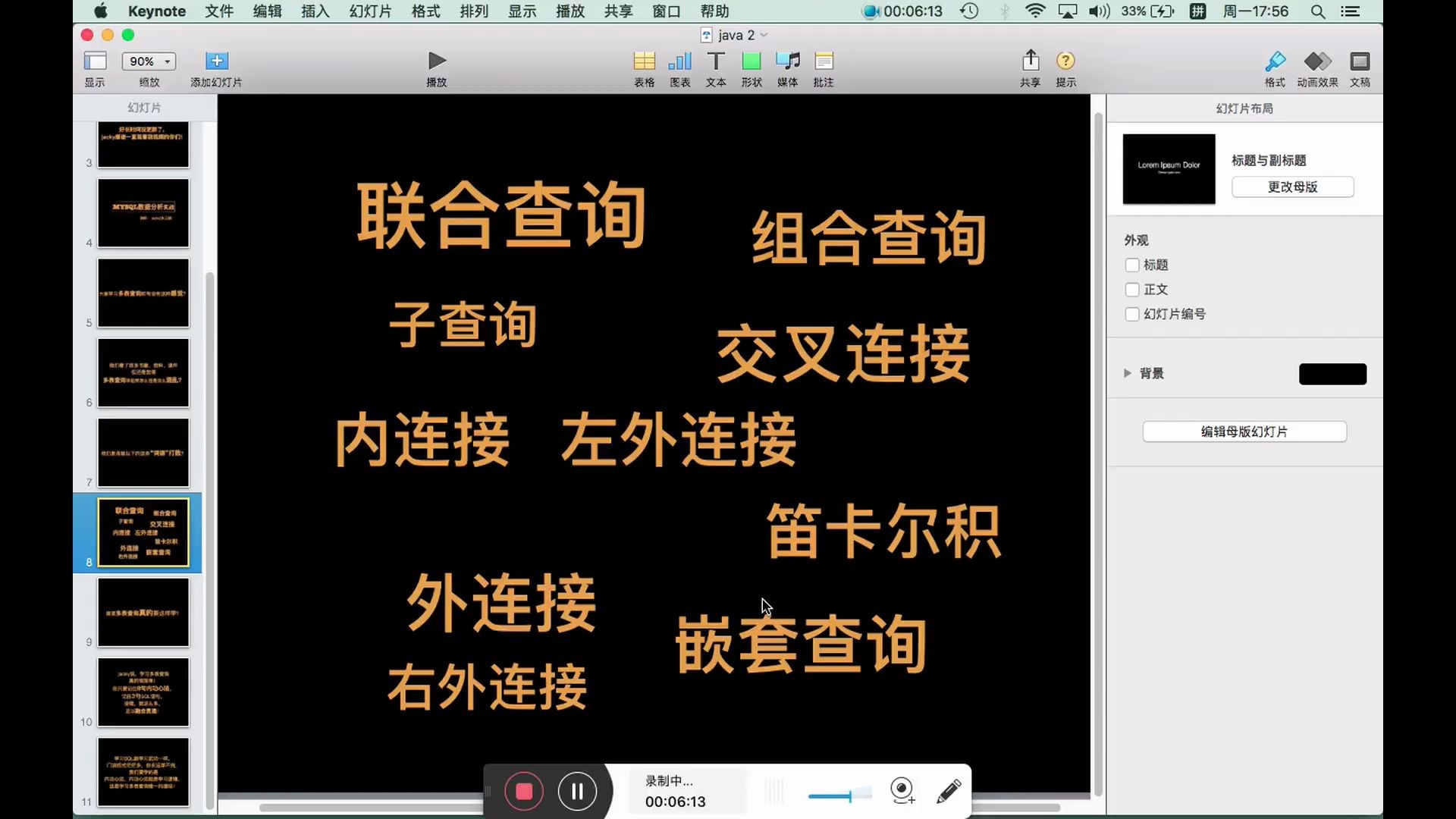Pause the screen recording
1456x819 pixels.
point(577,792)
